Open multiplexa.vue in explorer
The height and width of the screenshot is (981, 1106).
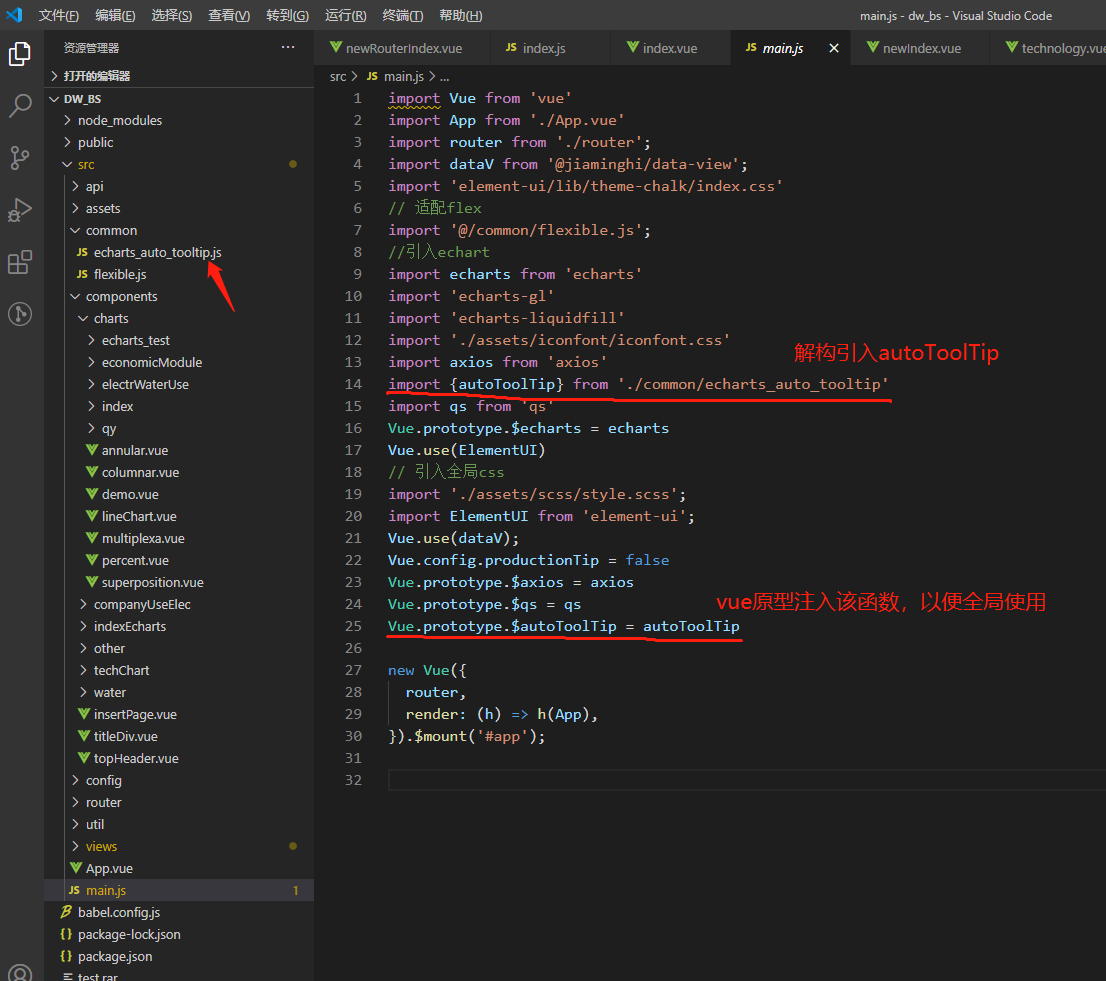coord(179,538)
